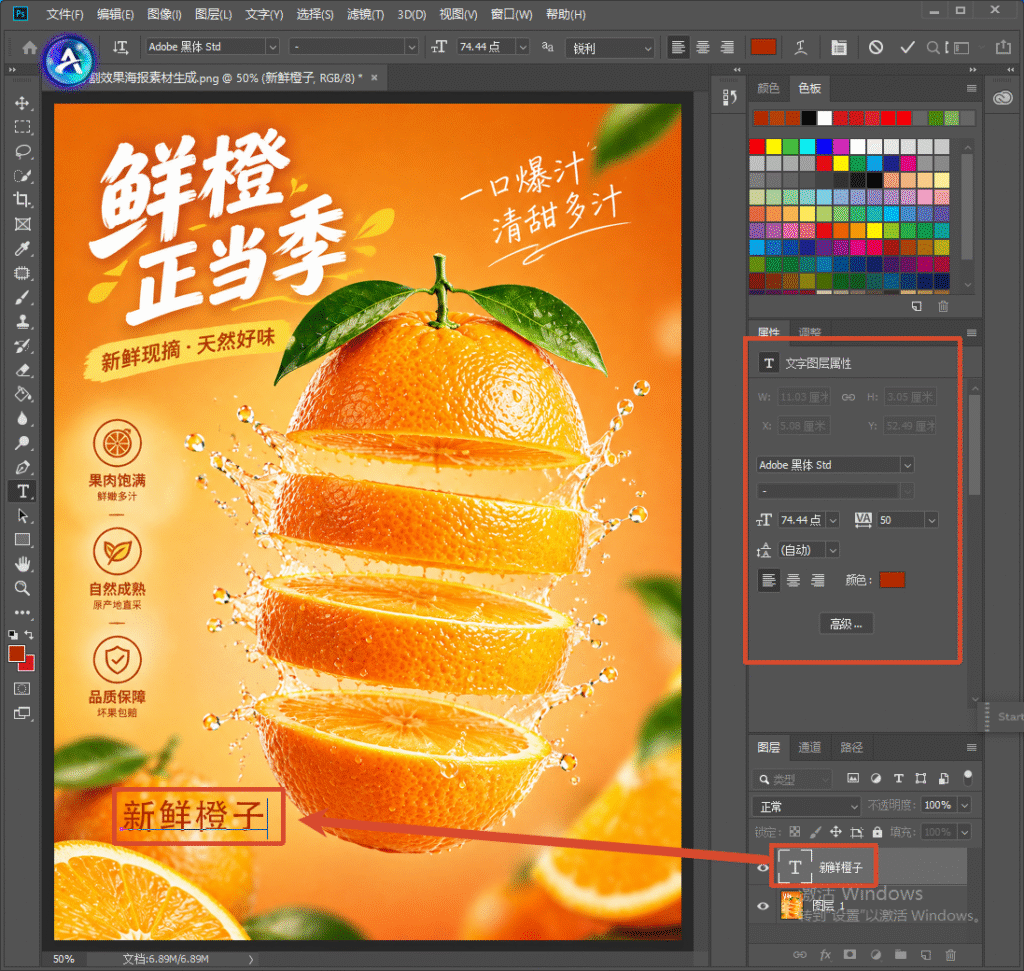The height and width of the screenshot is (971, 1024).
Task: Right-align text in the options bar
Action: (x=727, y=47)
